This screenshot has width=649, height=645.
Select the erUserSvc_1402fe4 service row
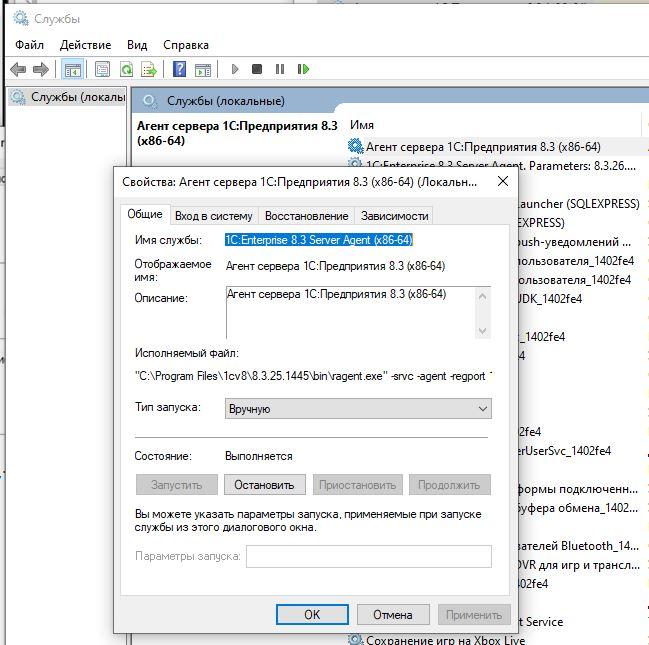tap(565, 450)
